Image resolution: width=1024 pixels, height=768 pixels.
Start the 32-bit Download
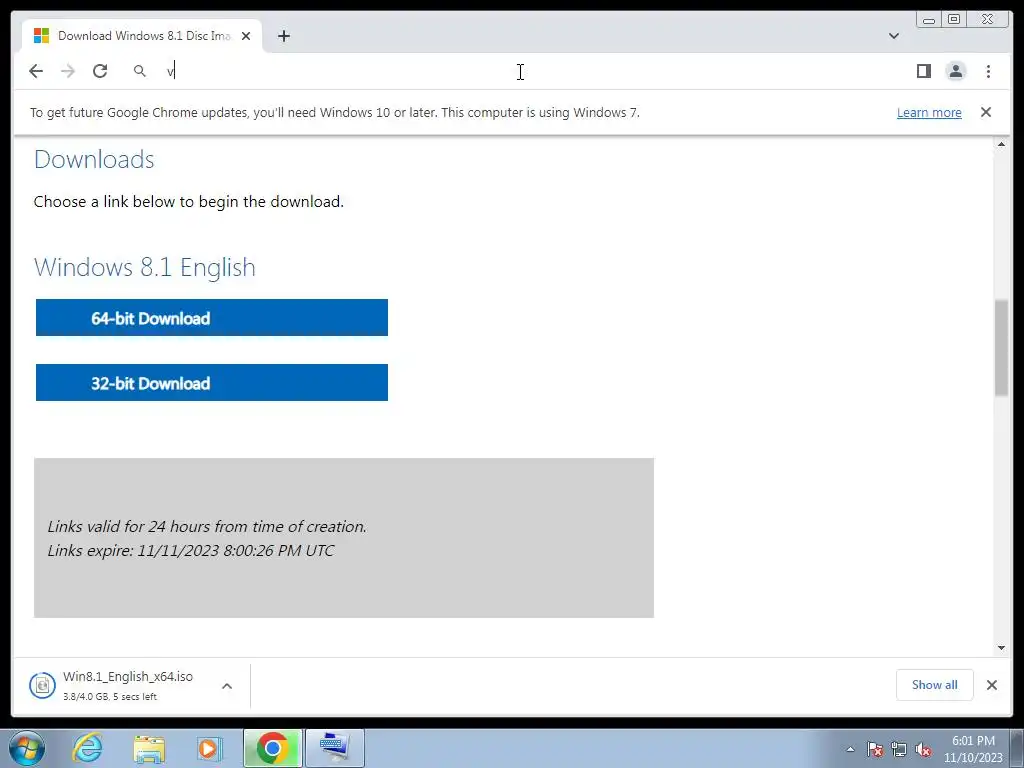tap(212, 382)
